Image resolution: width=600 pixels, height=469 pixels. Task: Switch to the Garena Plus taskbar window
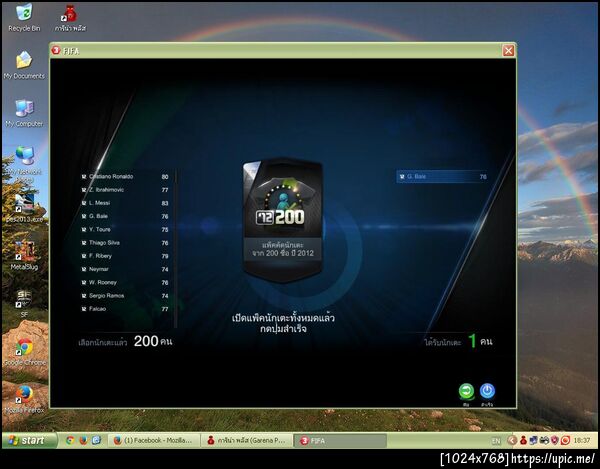247,441
